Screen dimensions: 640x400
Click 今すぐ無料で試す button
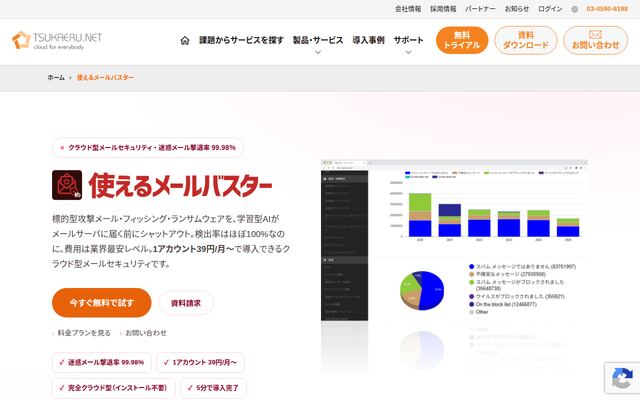tap(102, 303)
